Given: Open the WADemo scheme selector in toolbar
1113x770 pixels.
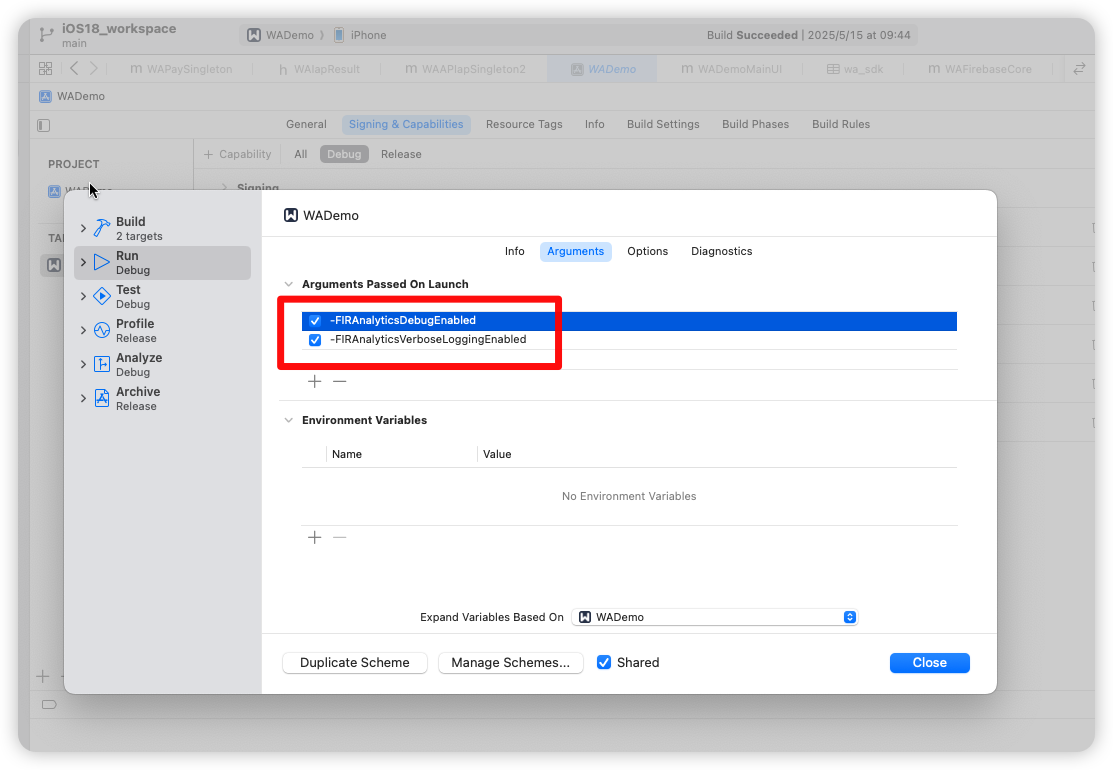Looking at the screenshot, I should click(280, 35).
